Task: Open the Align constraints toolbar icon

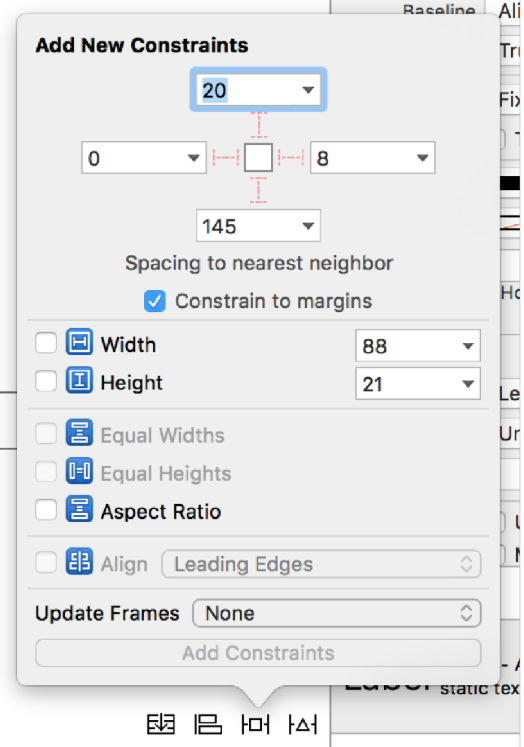Action: [208, 725]
